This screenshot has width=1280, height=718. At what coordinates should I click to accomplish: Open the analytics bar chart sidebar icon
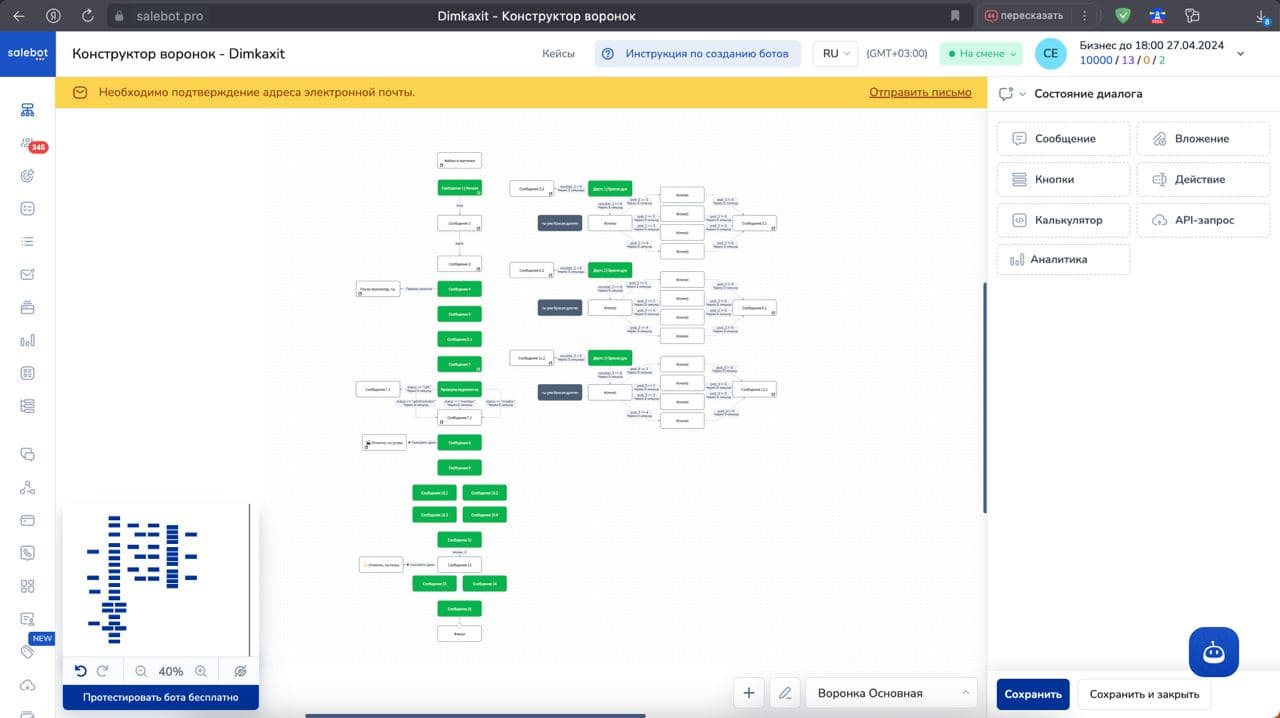(27, 340)
